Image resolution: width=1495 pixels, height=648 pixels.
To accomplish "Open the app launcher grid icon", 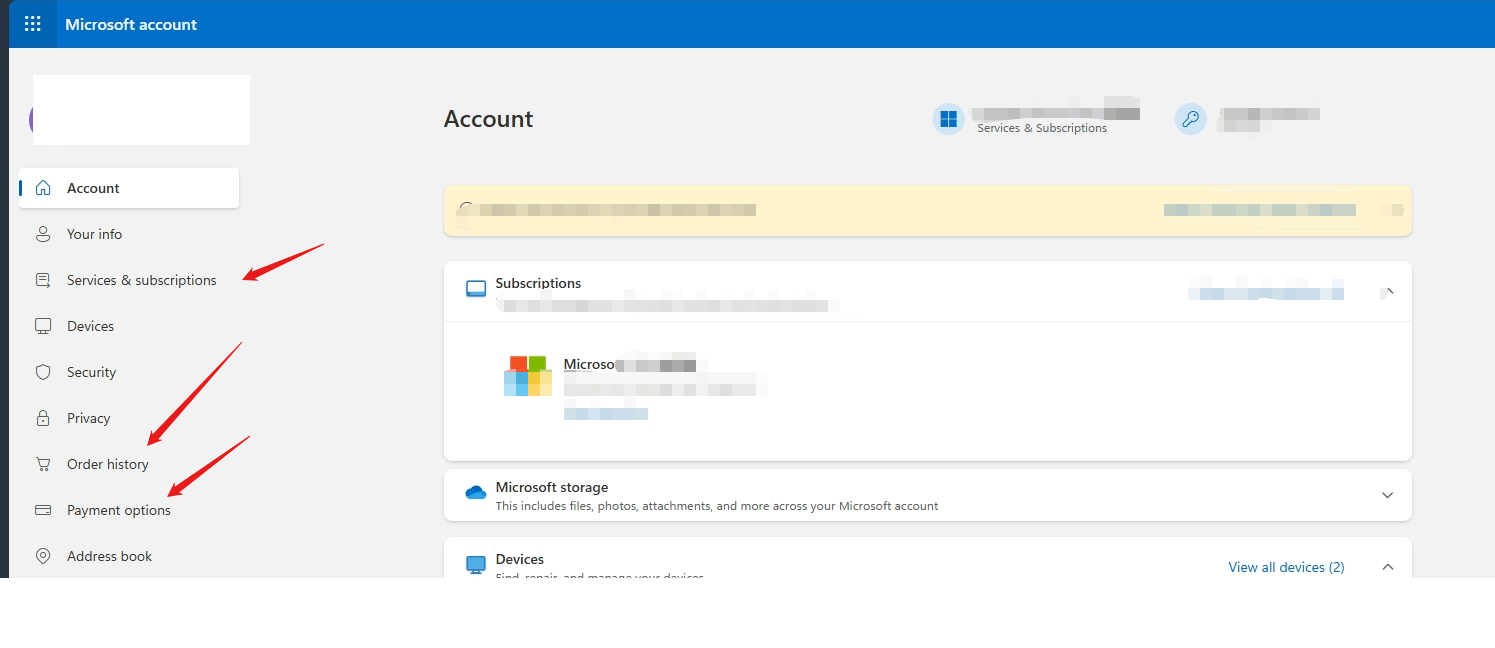I will pyautogui.click(x=33, y=24).
